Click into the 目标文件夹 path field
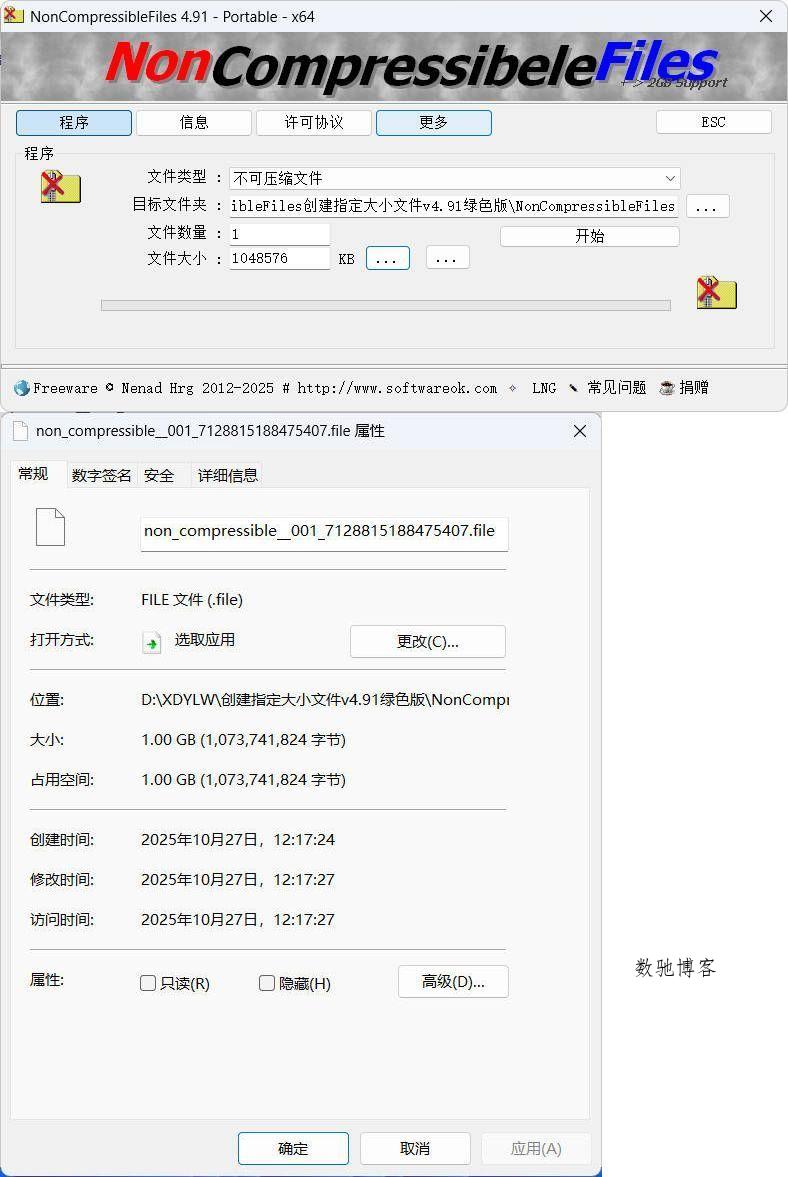This screenshot has height=1177, width=788. (x=453, y=206)
